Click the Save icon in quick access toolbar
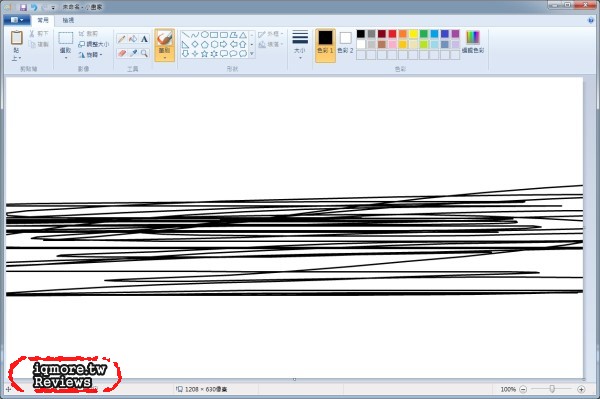 (x=23, y=7)
